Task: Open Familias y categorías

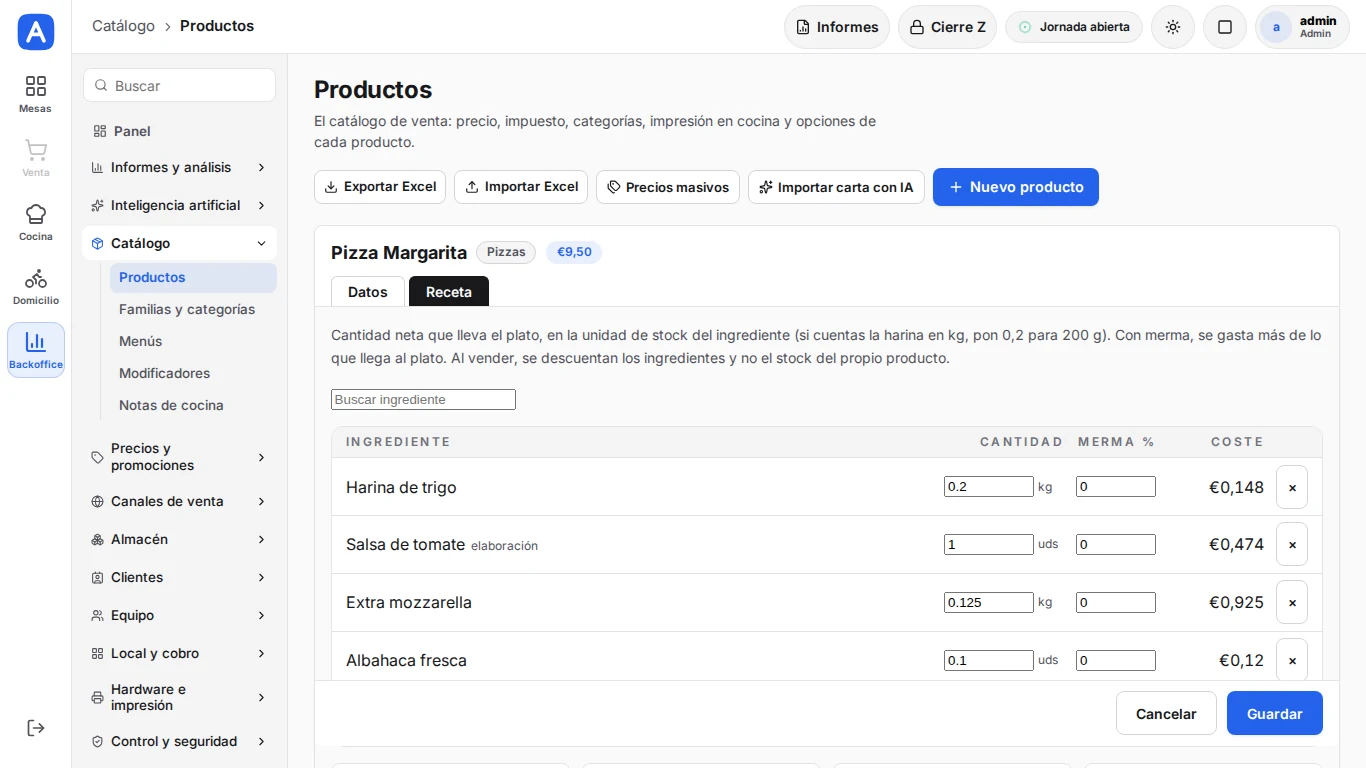Action: point(193,309)
